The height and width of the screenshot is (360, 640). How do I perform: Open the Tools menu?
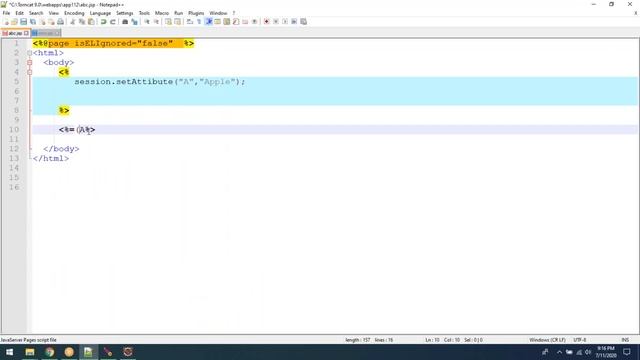tap(144, 13)
